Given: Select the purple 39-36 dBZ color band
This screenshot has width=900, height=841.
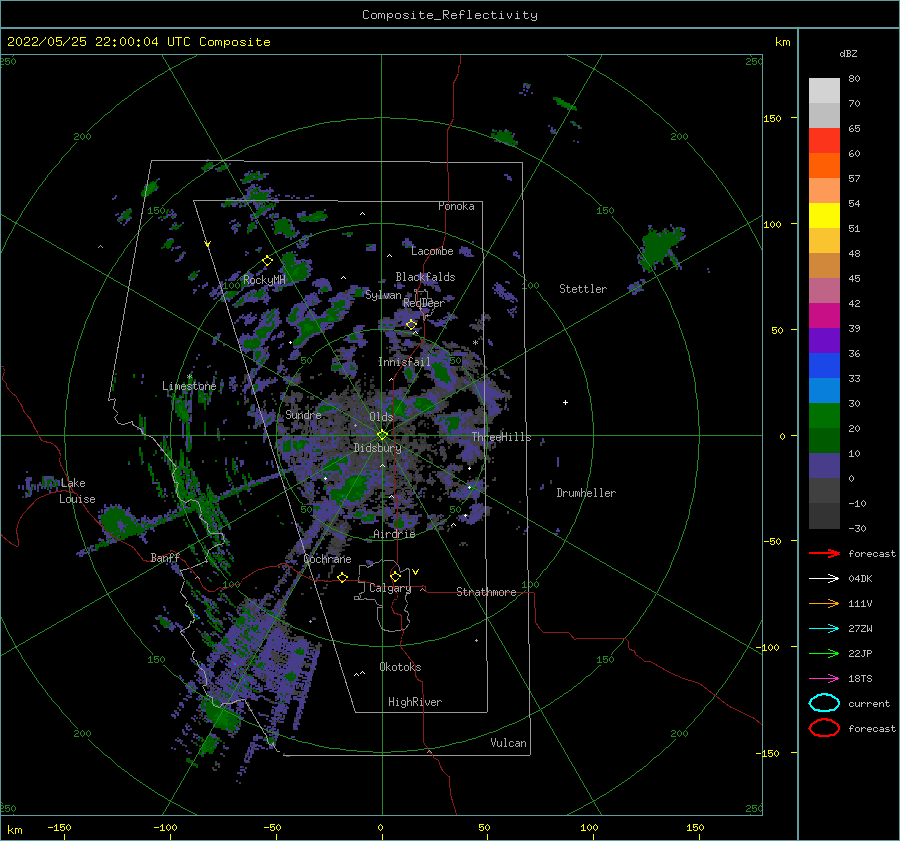Looking at the screenshot, I should point(824,341).
